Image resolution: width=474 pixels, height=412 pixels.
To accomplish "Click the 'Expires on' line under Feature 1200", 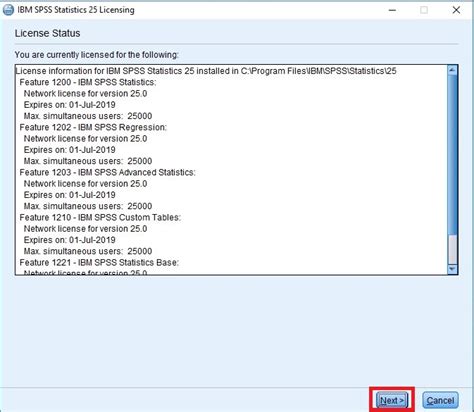I will tap(70, 105).
